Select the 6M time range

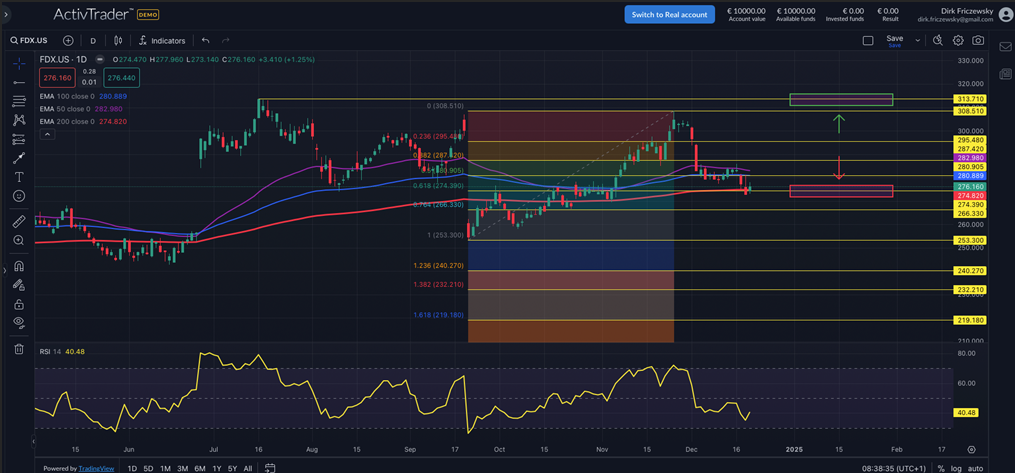coord(200,468)
